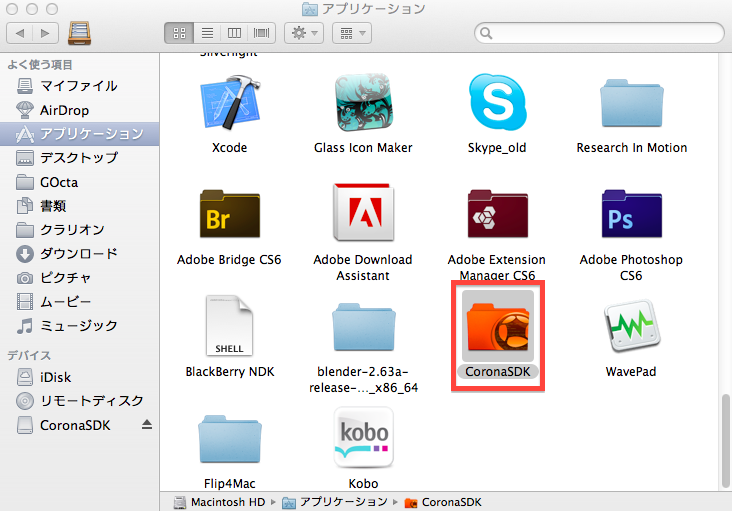Click CoronaSDK in the path bar
The image size is (732, 511).
click(443, 502)
